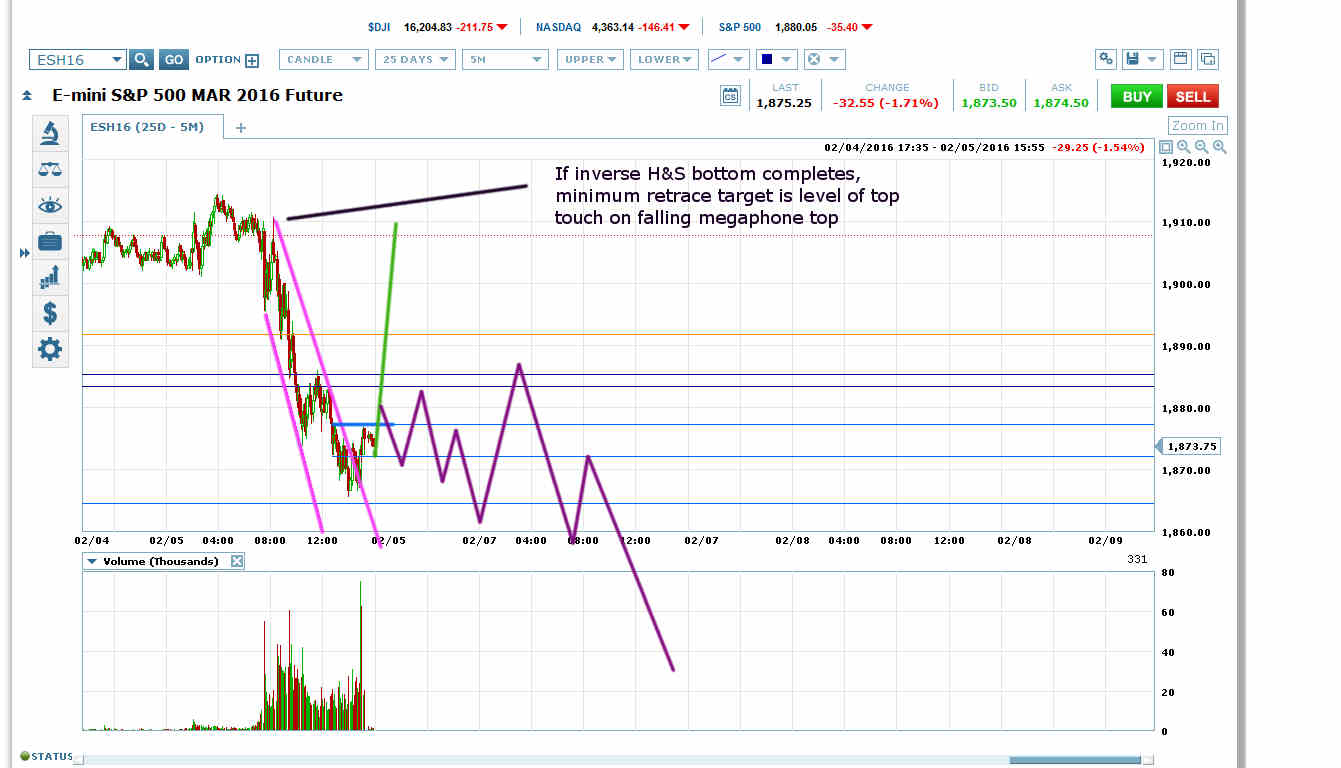This screenshot has width=1341, height=768.
Task: Click the symbol search magnifier icon
Action: coord(141,60)
